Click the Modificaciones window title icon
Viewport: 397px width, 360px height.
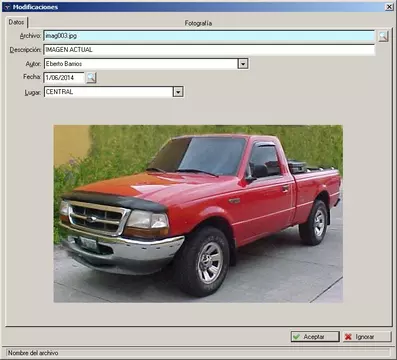coord(7,7)
